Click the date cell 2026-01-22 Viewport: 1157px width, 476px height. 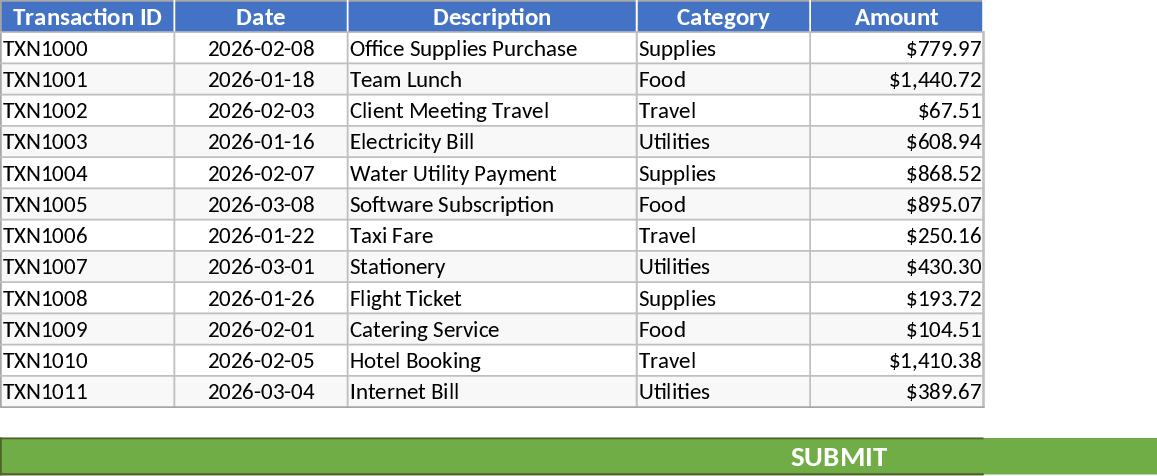pyautogui.click(x=261, y=236)
